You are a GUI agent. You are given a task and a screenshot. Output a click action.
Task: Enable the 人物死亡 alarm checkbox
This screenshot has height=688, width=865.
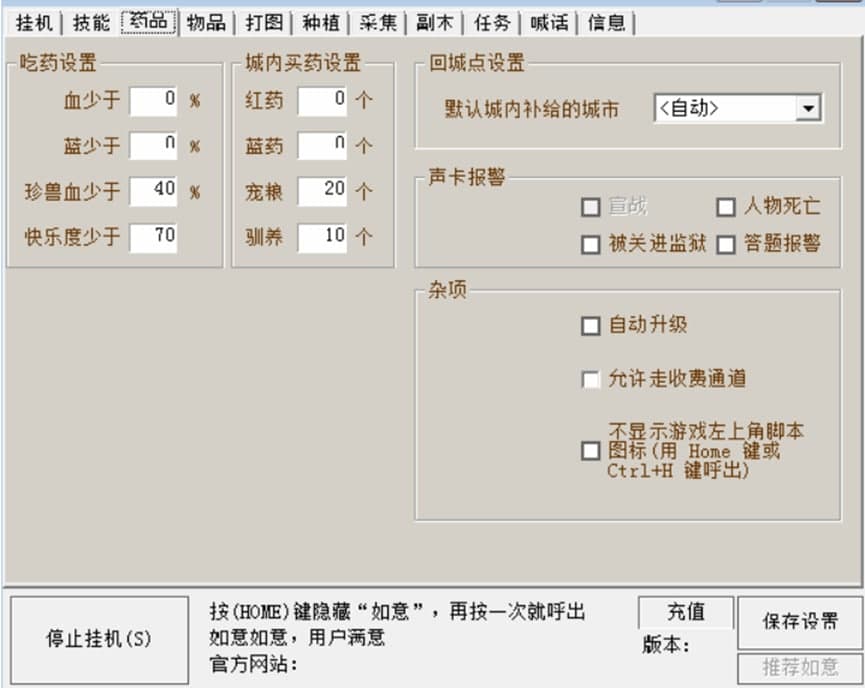point(725,206)
